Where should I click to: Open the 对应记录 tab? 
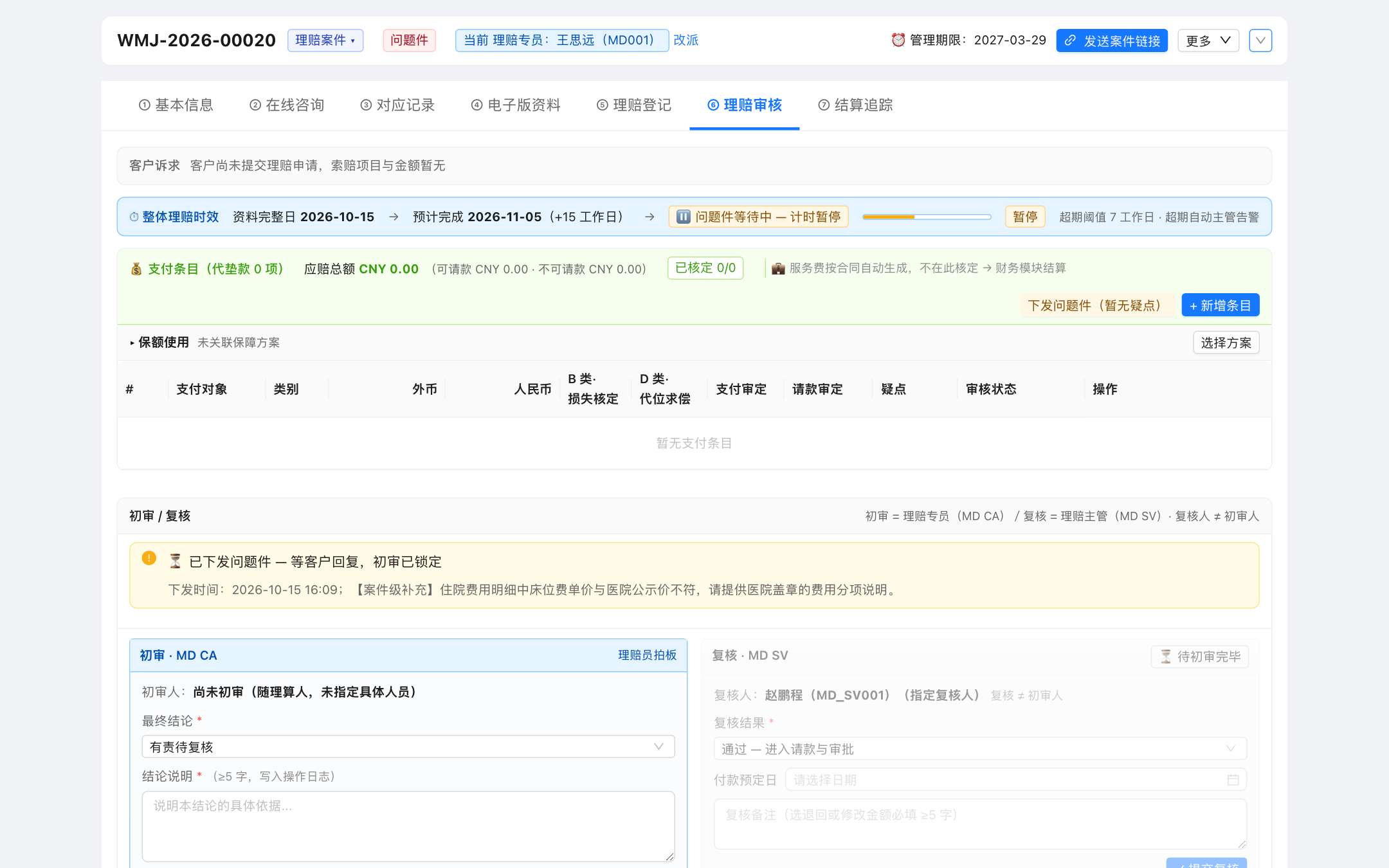pyautogui.click(x=397, y=105)
